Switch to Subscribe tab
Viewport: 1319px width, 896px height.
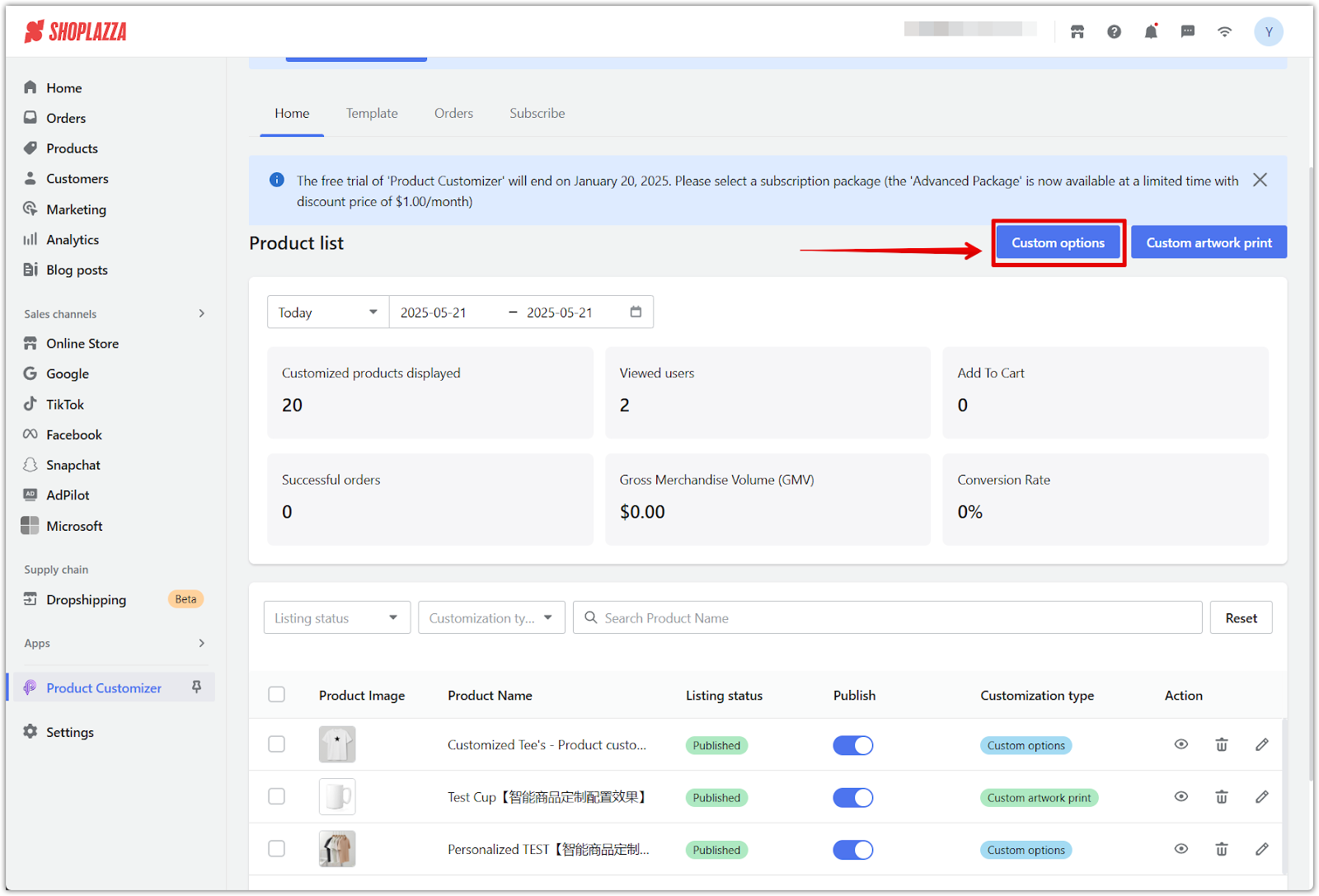coord(537,114)
